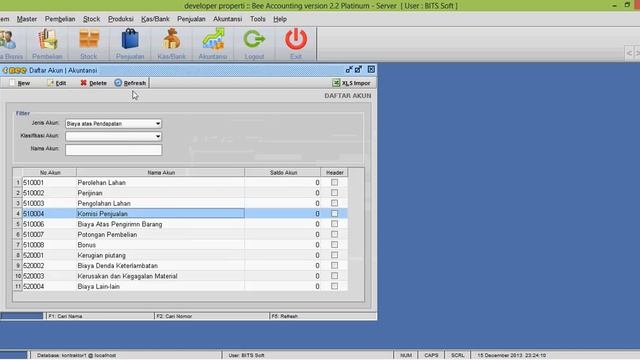This screenshot has height=360, width=640.
Task: Click F5: Refresh in status bar
Action: 323,316
